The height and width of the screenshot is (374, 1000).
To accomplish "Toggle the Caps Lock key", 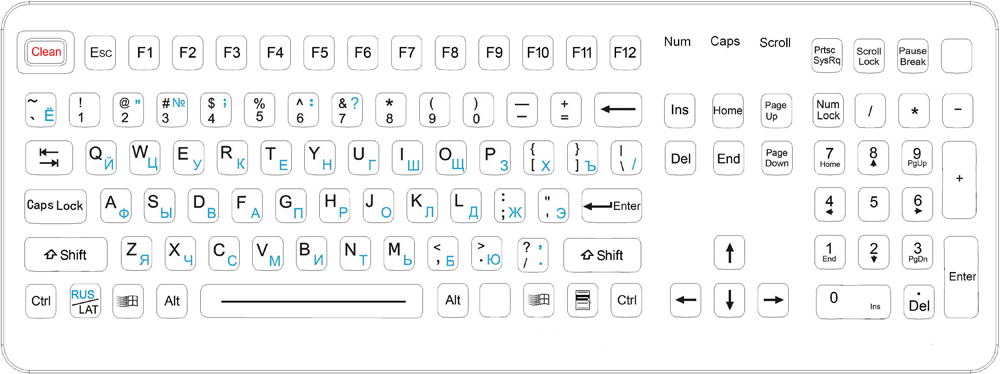I will (55, 206).
